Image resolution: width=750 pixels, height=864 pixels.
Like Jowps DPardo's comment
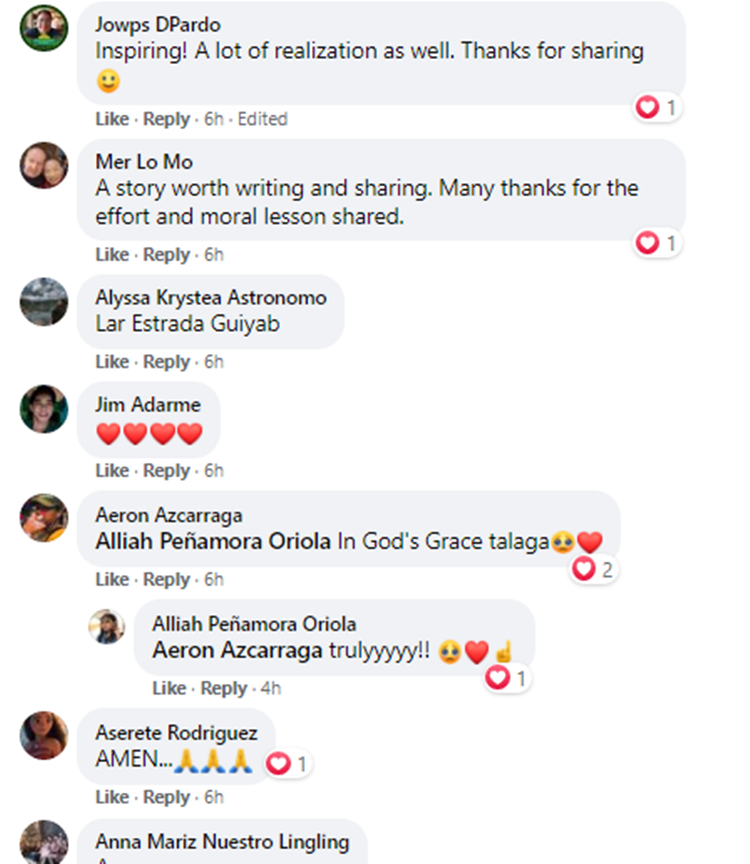112,119
